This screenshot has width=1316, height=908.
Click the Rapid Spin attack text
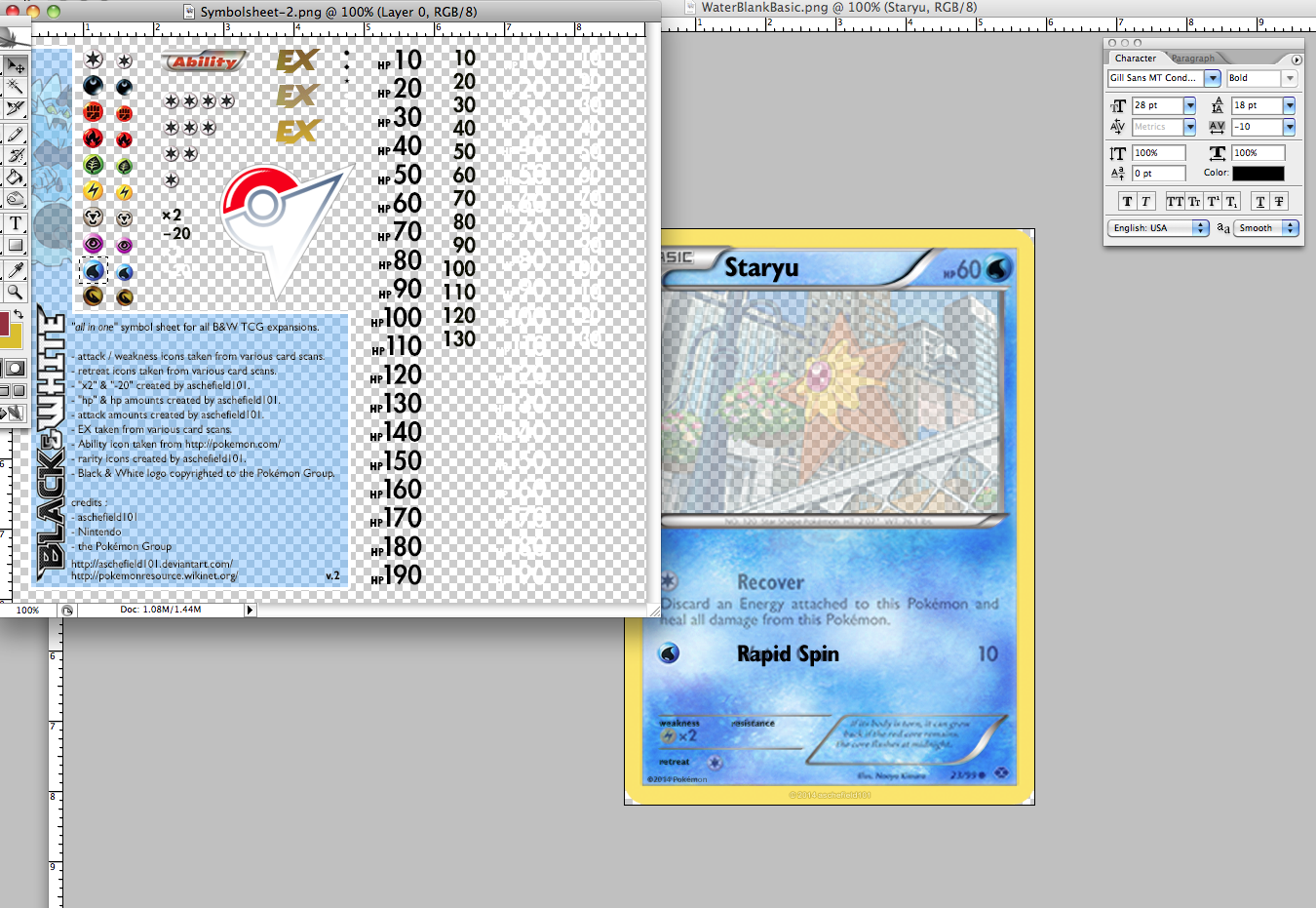(788, 653)
